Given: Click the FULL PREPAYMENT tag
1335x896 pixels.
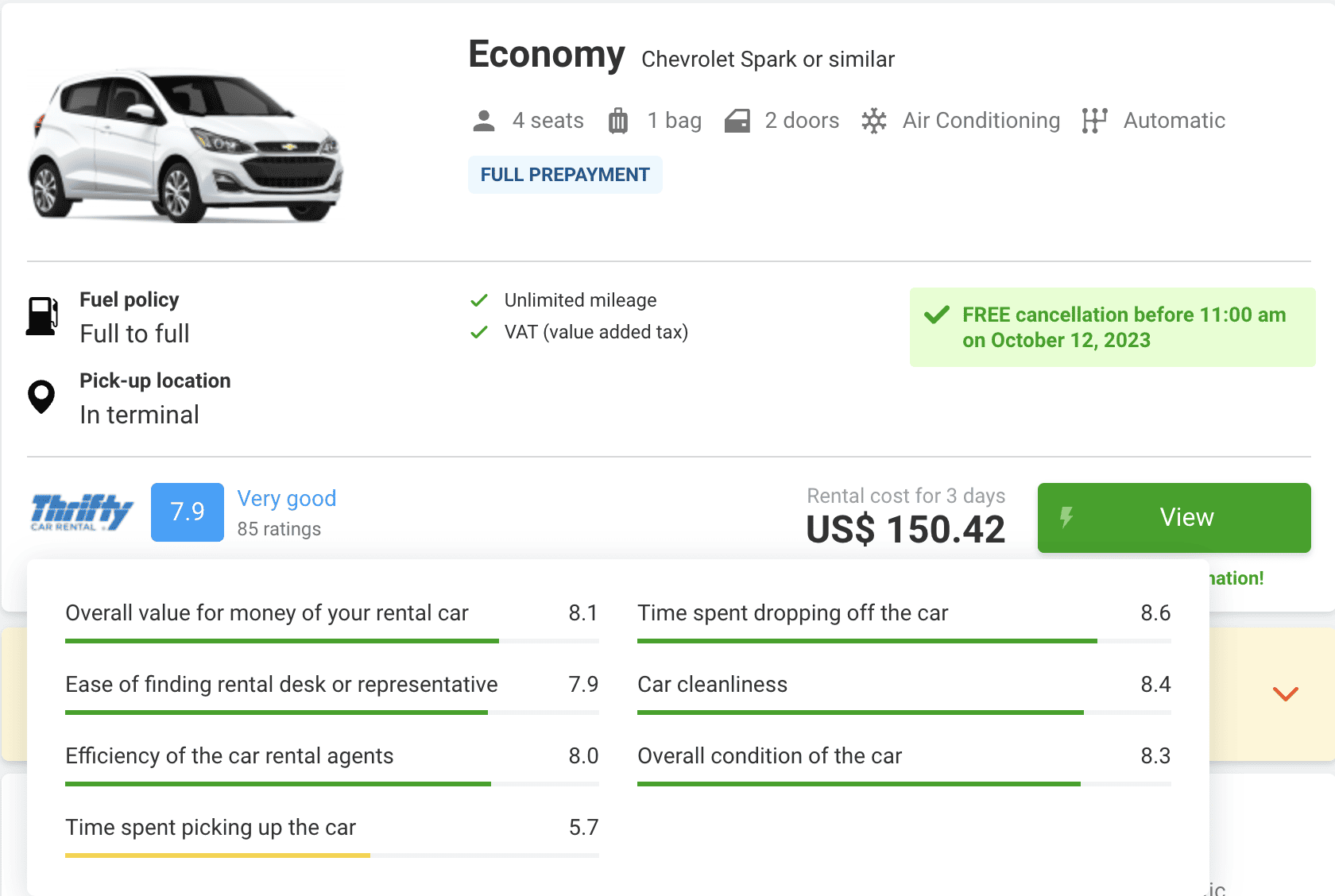Looking at the screenshot, I should click(x=565, y=175).
